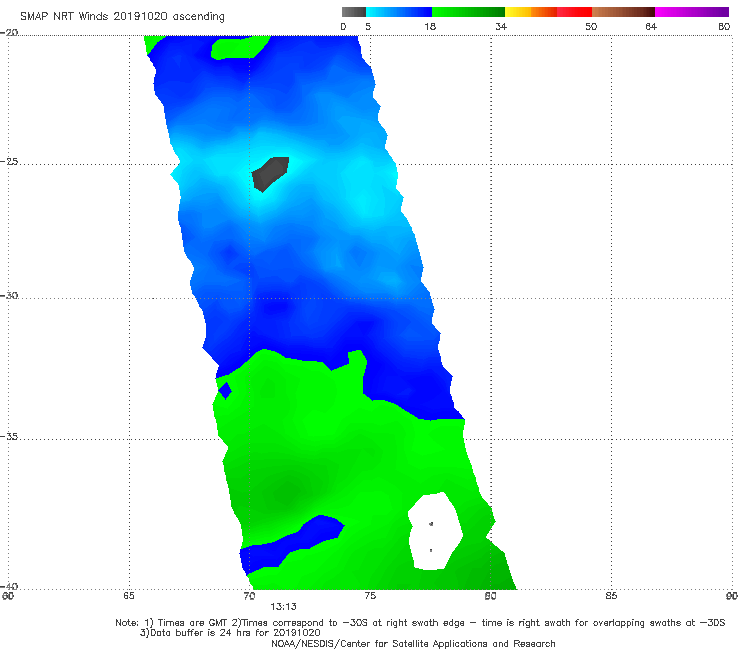The height and width of the screenshot is (650, 740).
Task: Click the title 'SMAP NRT Winds 20191020 ascending'
Action: point(122,16)
